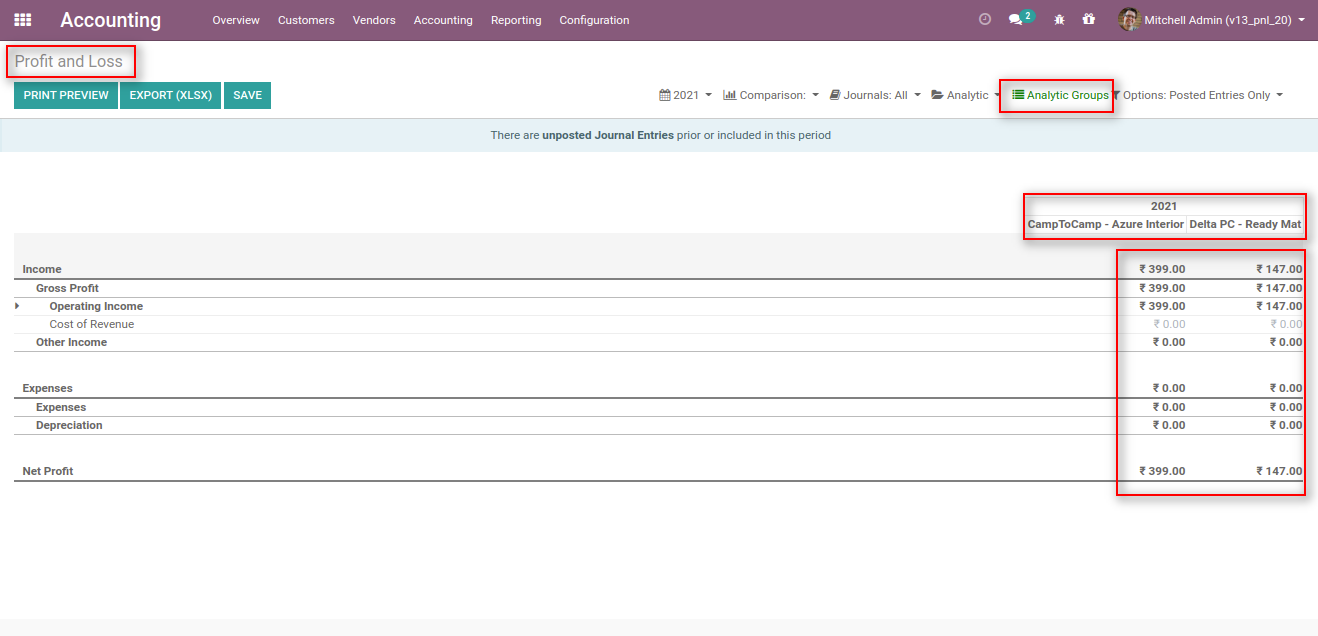Expand the Operating Income row
Screen dimensions: 1318x636
[x=16, y=306]
